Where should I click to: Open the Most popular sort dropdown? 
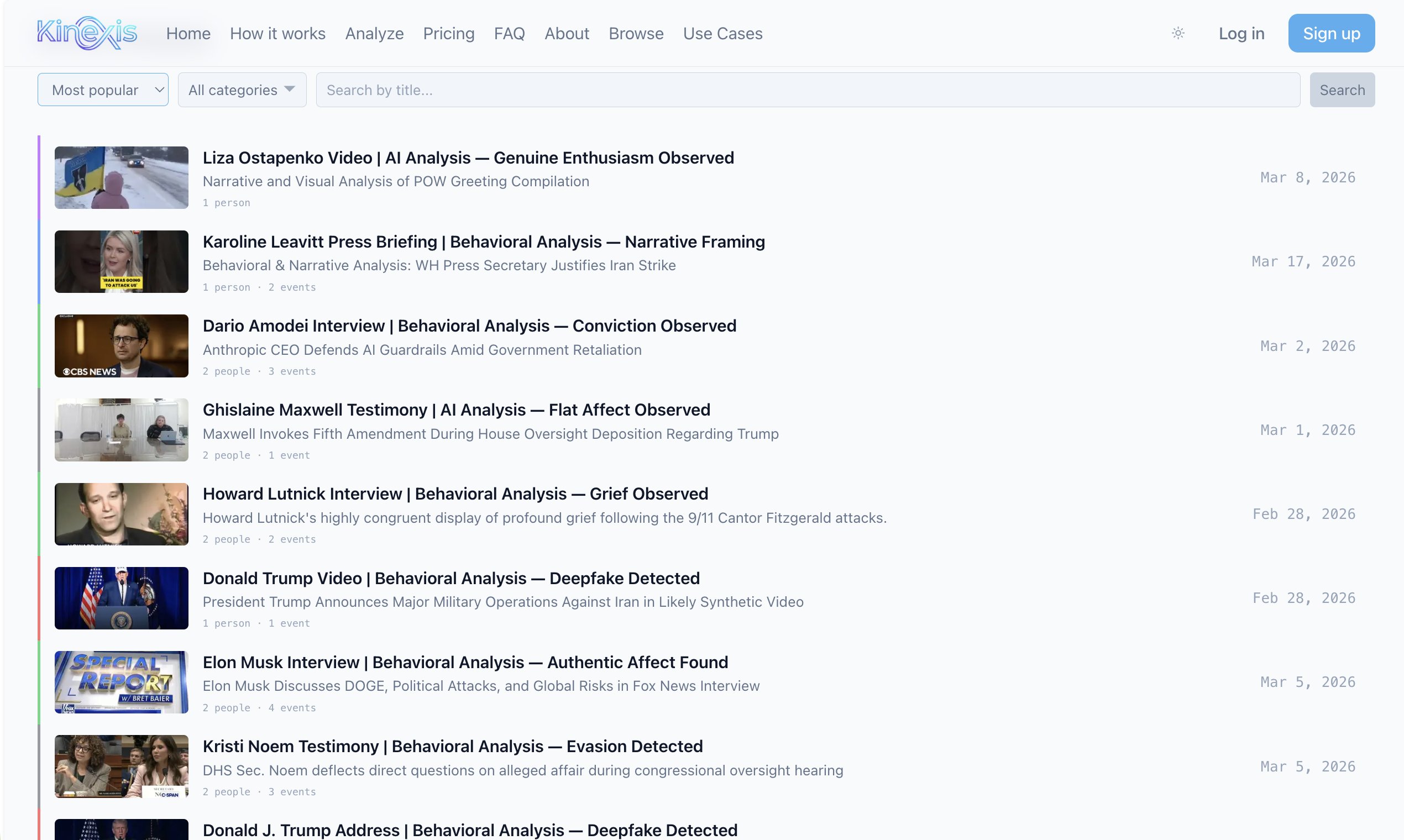click(x=102, y=90)
